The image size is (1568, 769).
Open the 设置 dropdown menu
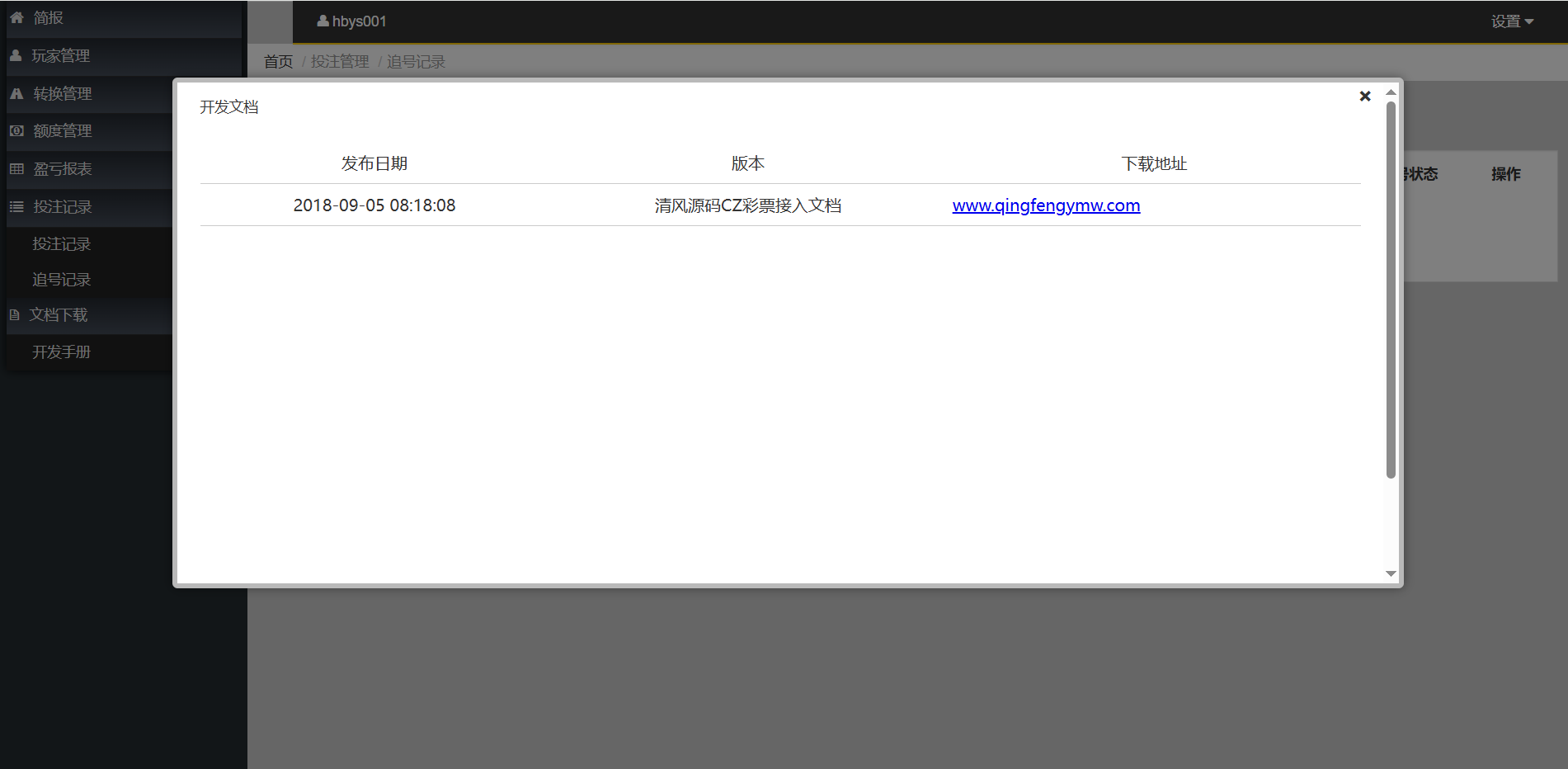pyautogui.click(x=1511, y=21)
